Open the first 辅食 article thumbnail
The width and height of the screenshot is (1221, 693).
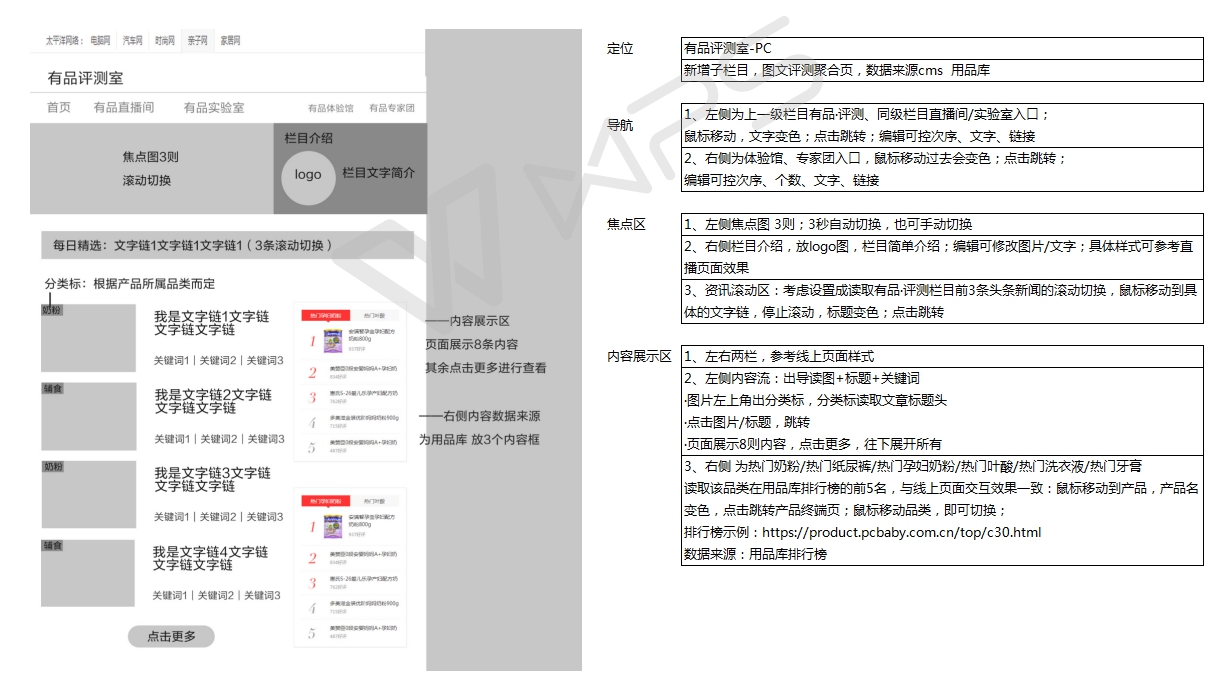88,416
